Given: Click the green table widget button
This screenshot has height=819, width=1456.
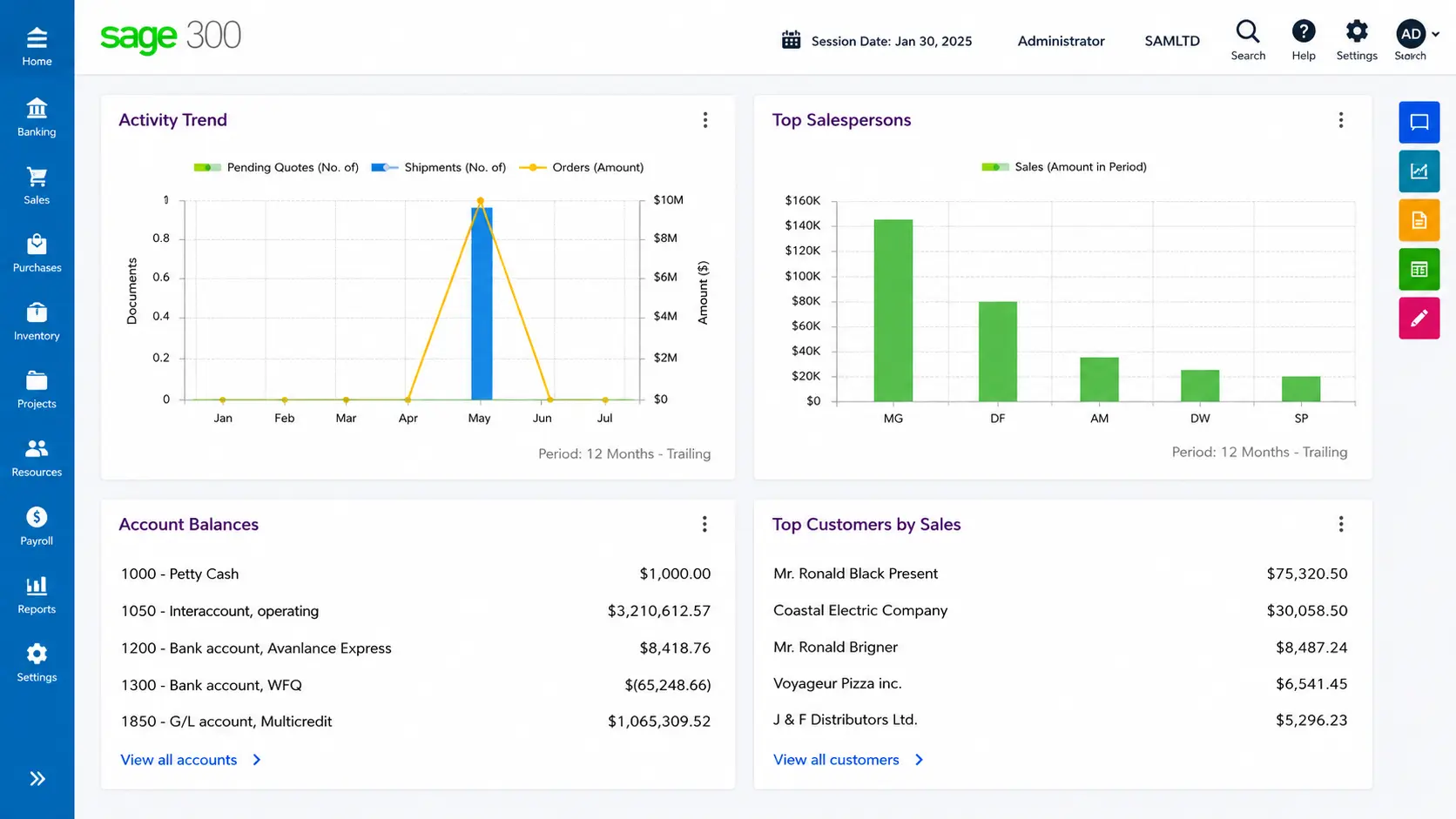Looking at the screenshot, I should (1419, 269).
